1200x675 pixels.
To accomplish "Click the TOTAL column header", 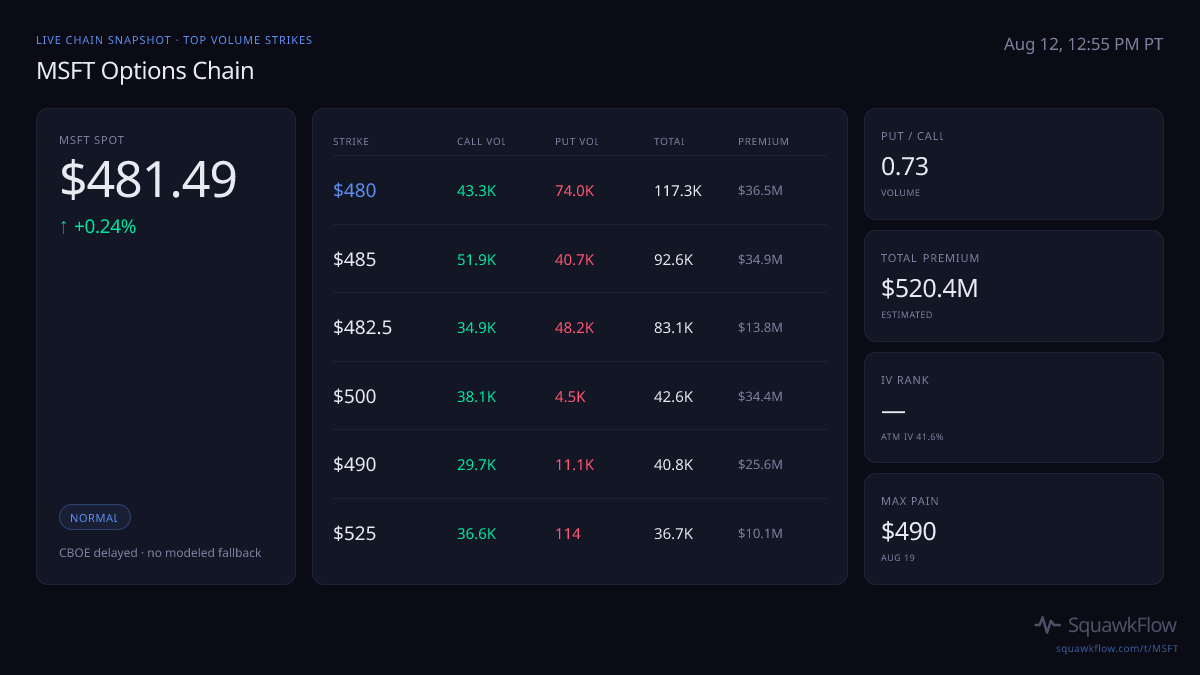I will 669,142.
